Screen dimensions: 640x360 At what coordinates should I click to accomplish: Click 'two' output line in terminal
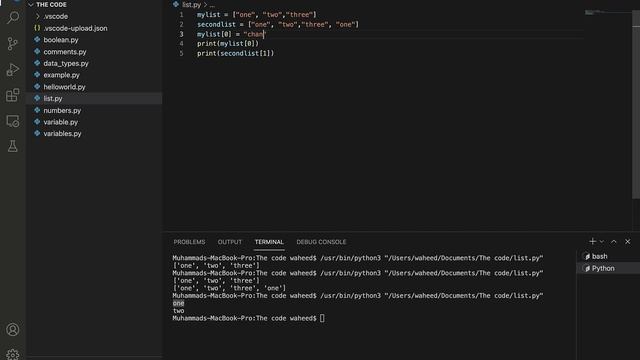178,311
